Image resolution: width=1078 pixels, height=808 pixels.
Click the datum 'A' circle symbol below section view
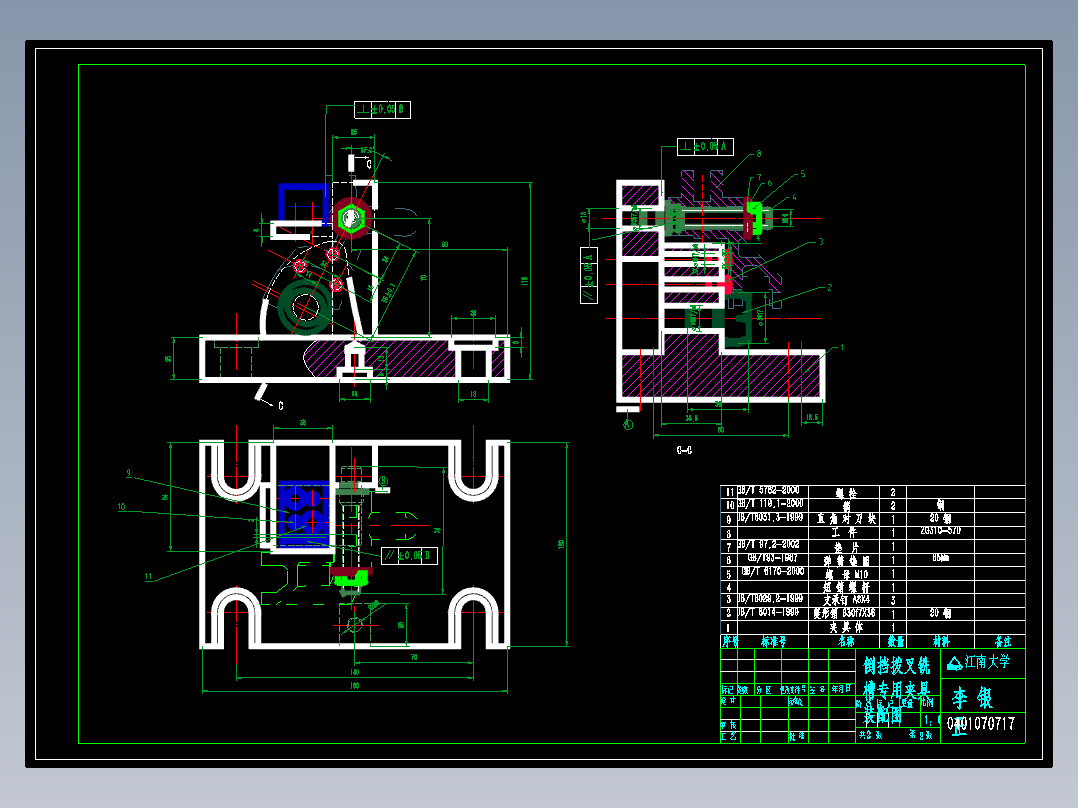(628, 424)
